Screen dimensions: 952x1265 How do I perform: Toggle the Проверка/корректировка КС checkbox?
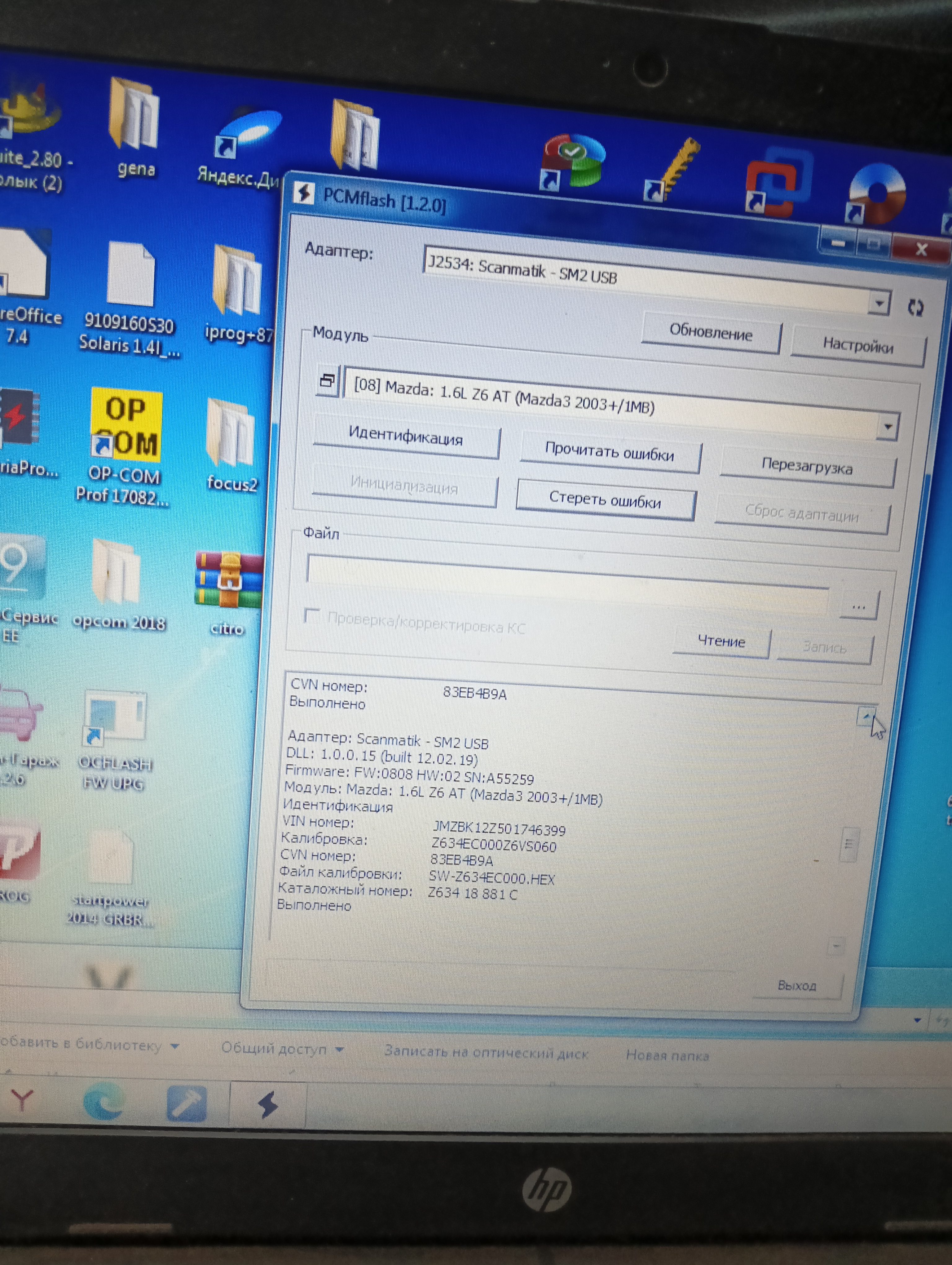(312, 616)
